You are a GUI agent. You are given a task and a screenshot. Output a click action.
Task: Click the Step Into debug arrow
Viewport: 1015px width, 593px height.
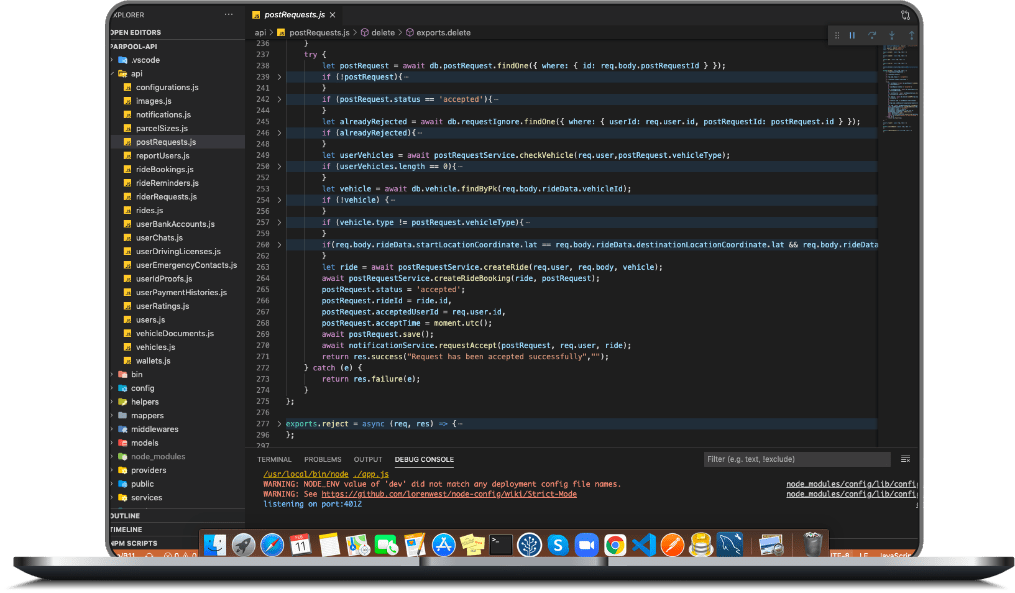[x=892, y=35]
